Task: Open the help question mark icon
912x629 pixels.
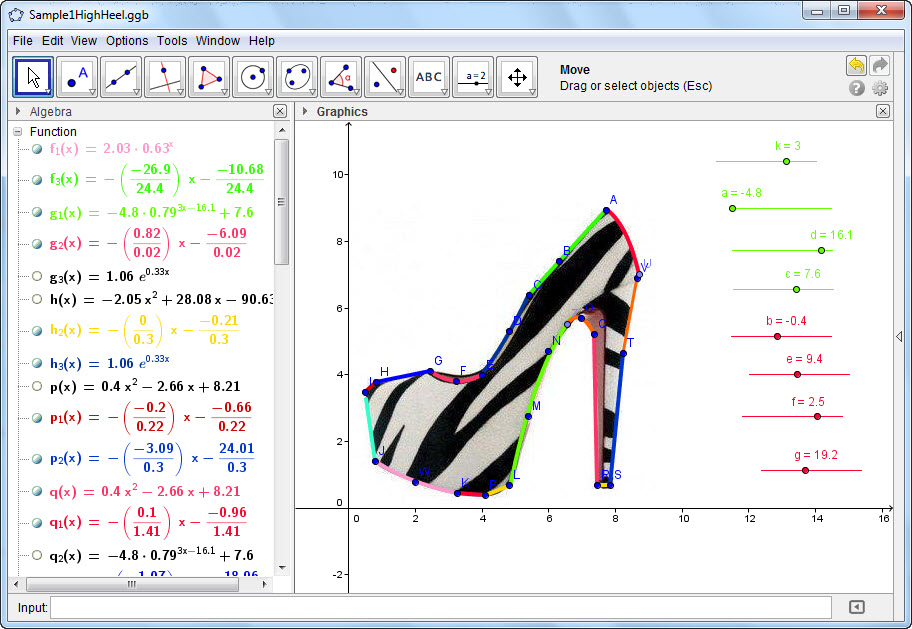Action: coord(856,88)
